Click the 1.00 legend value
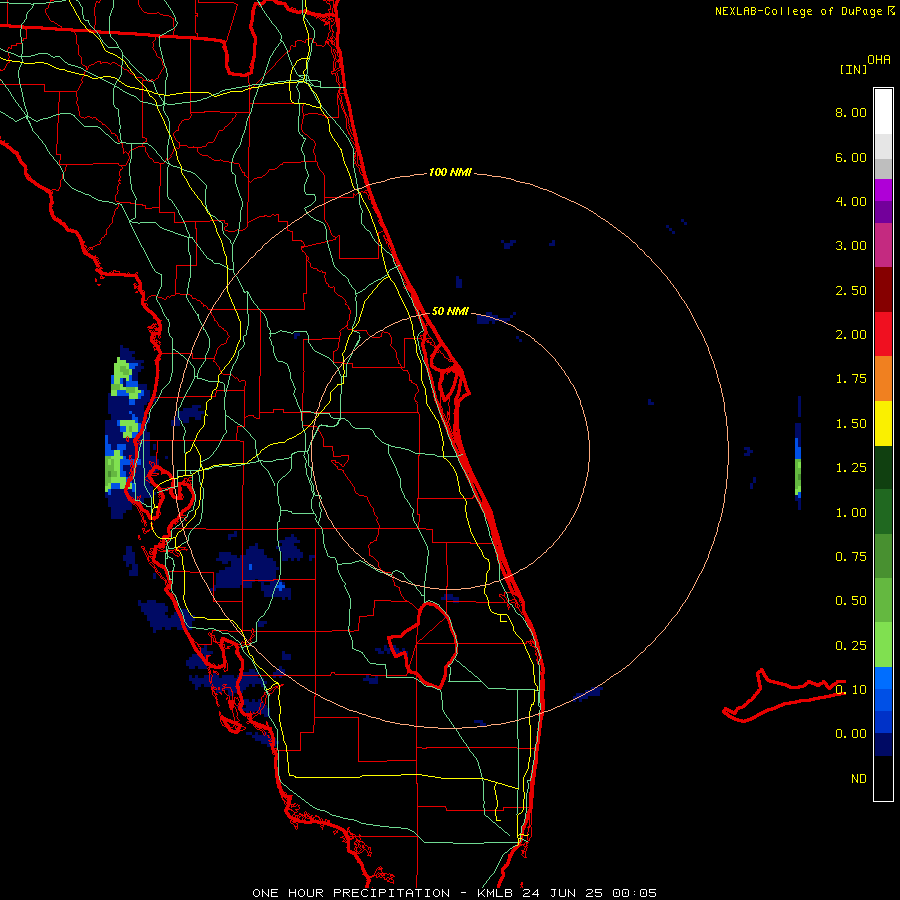The height and width of the screenshot is (900, 900). [x=851, y=513]
